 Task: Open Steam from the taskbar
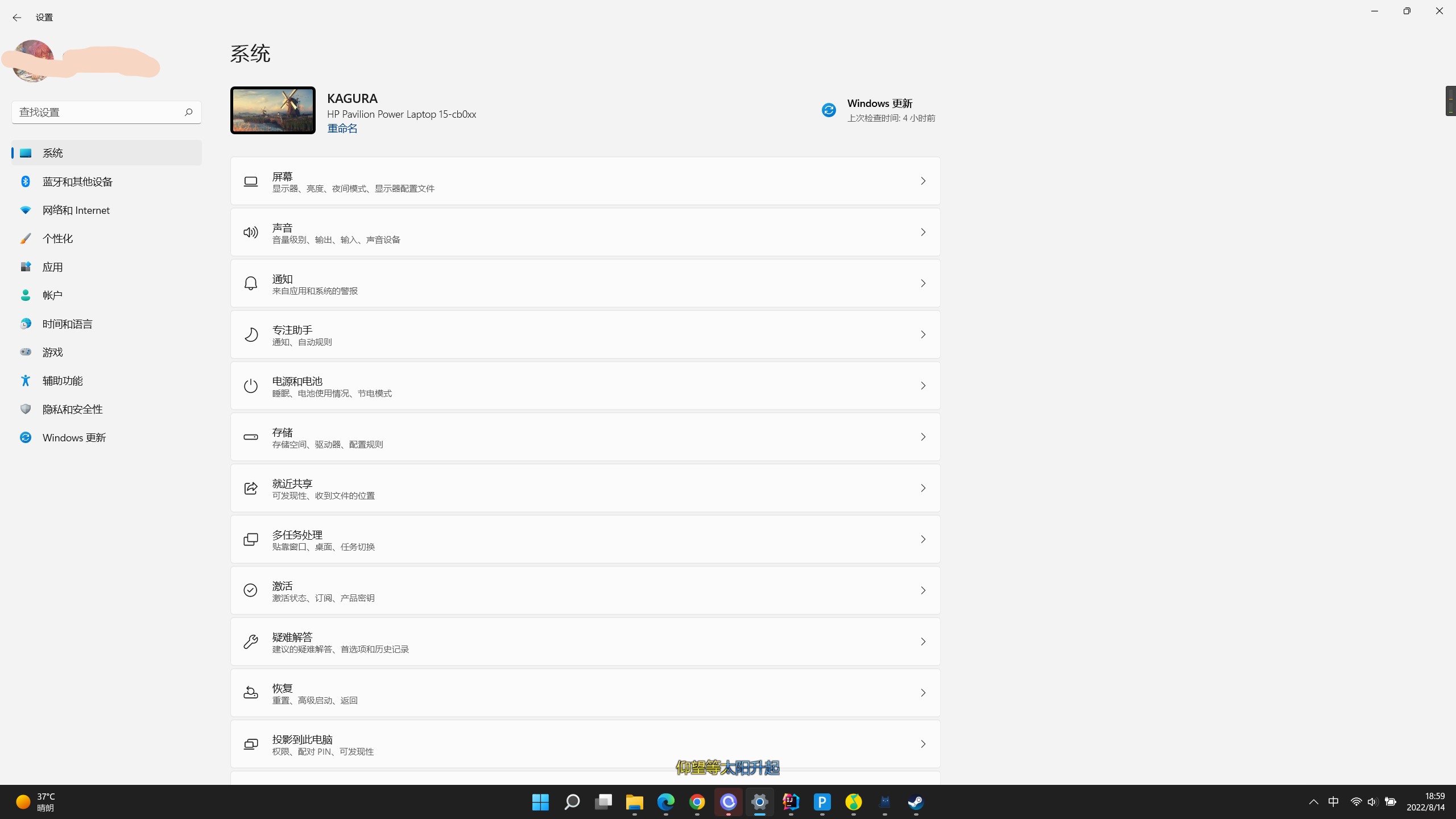point(916,802)
